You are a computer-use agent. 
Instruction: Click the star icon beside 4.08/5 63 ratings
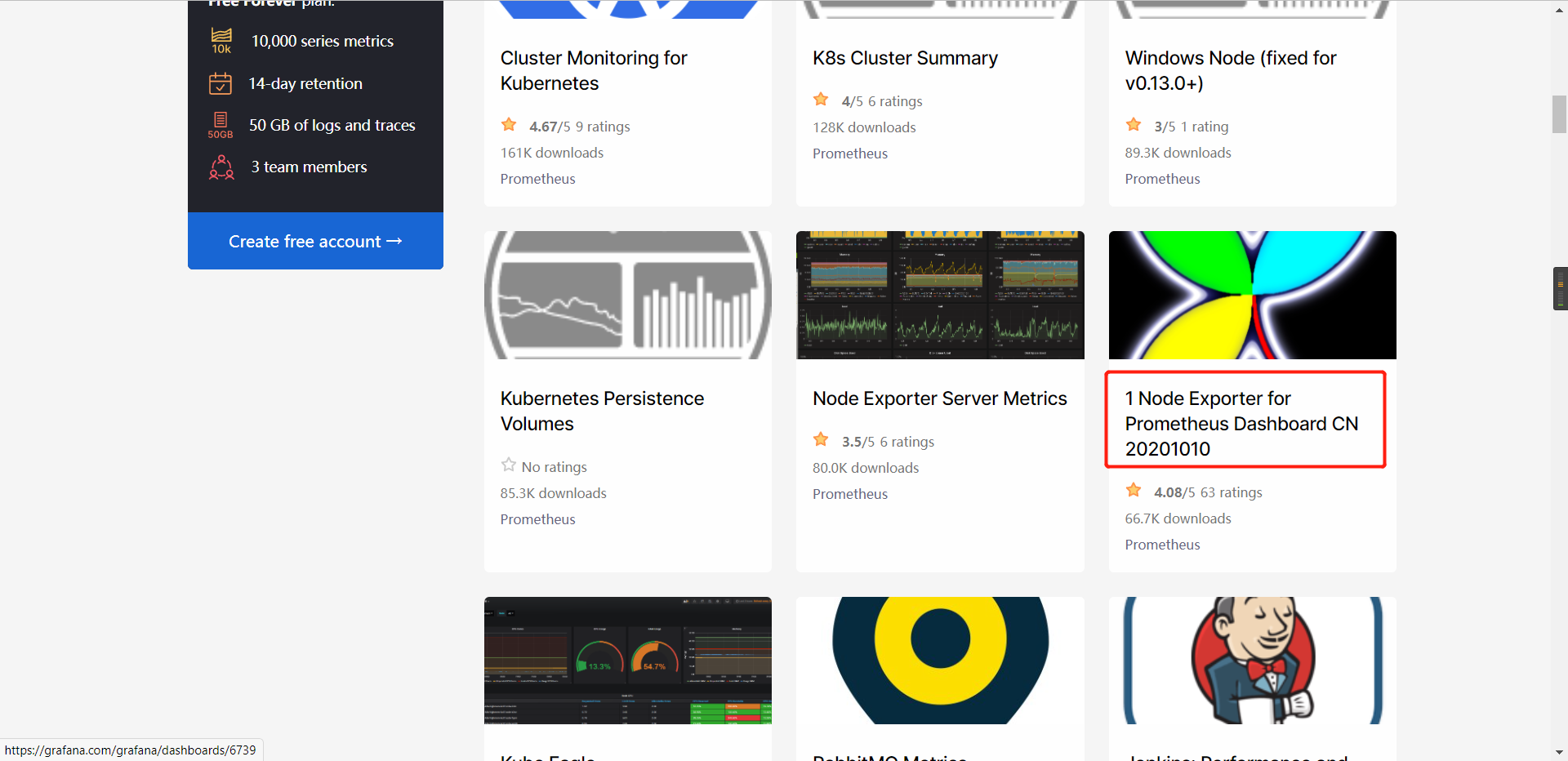point(1134,491)
